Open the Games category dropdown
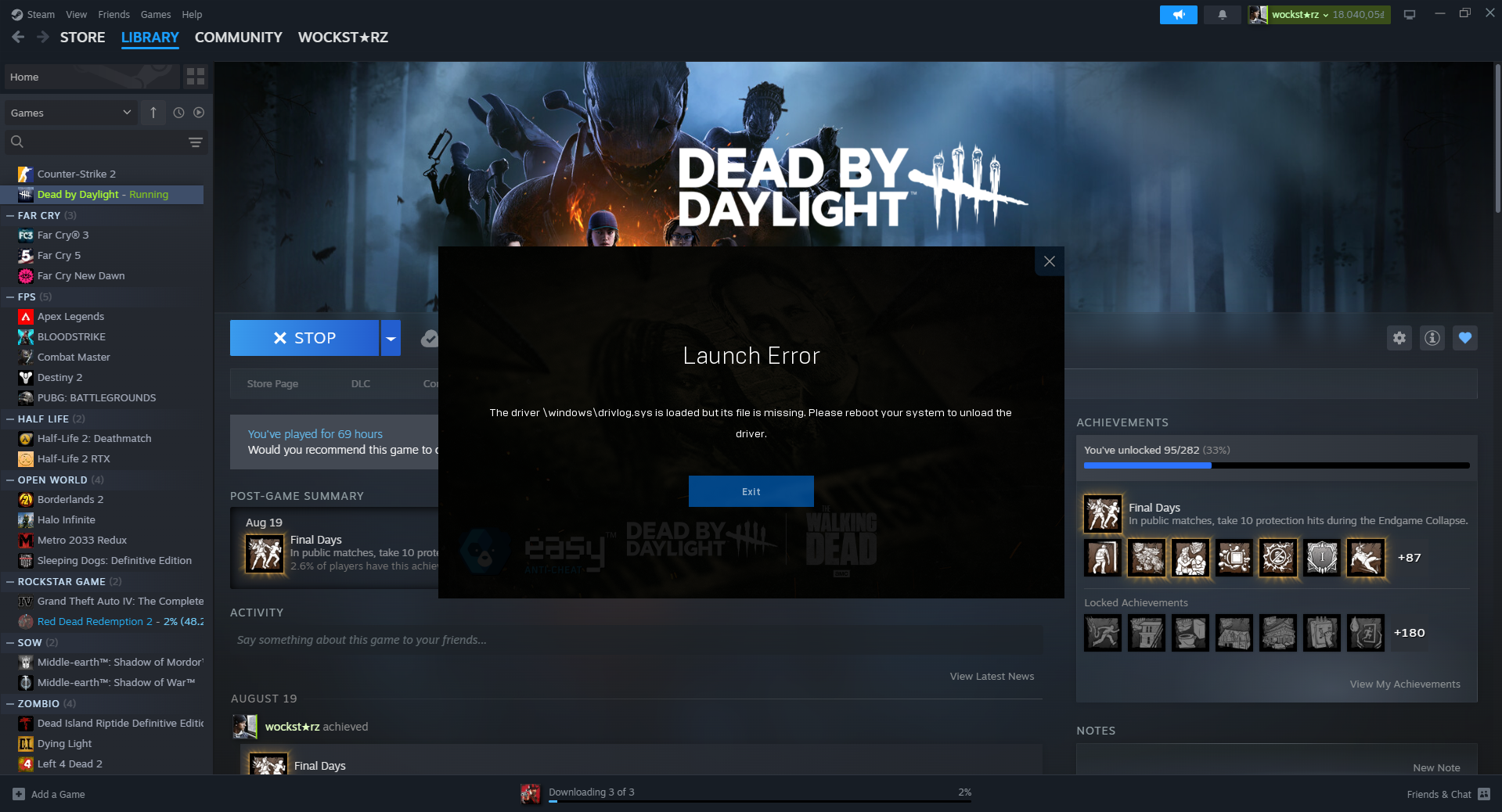 [70, 113]
